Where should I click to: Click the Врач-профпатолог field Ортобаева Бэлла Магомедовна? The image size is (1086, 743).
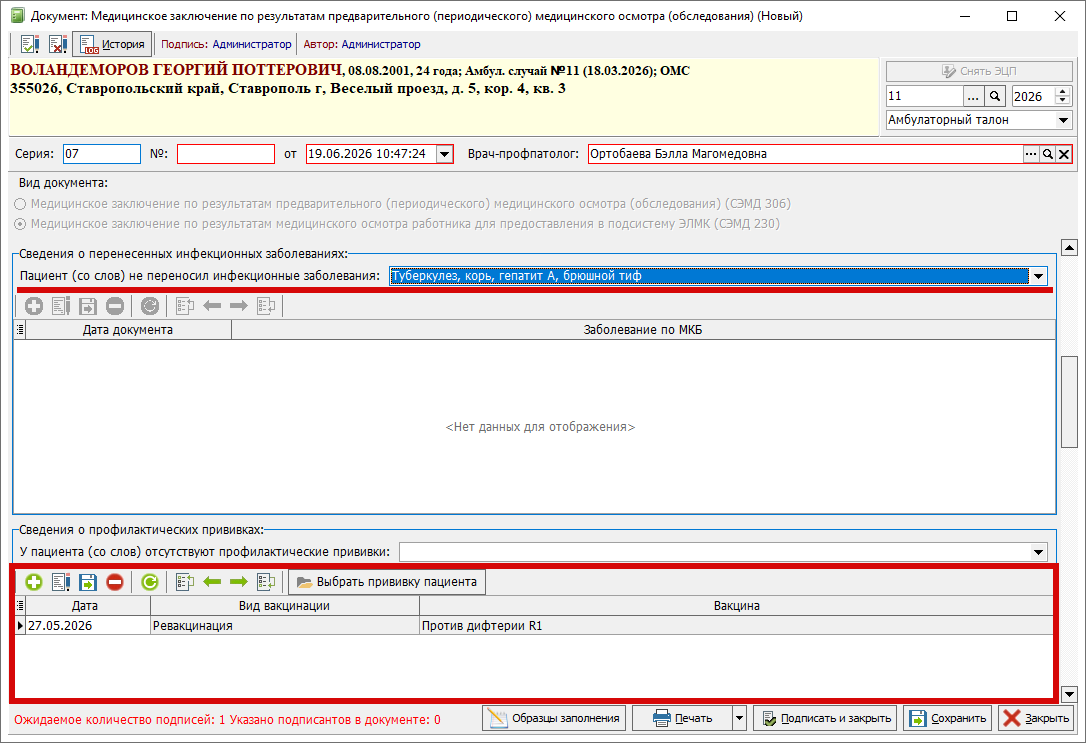805,154
